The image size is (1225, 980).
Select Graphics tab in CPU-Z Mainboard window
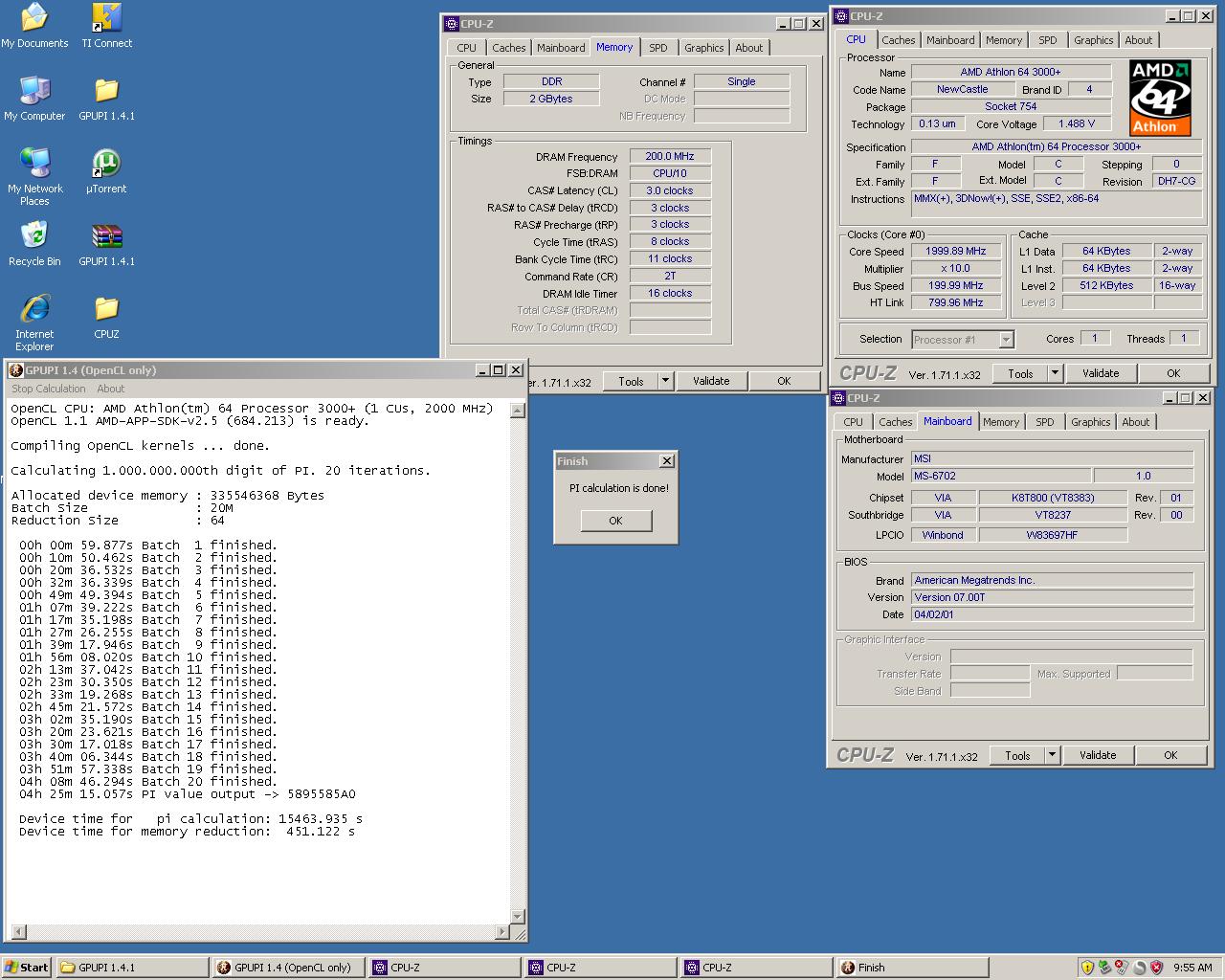click(1090, 422)
